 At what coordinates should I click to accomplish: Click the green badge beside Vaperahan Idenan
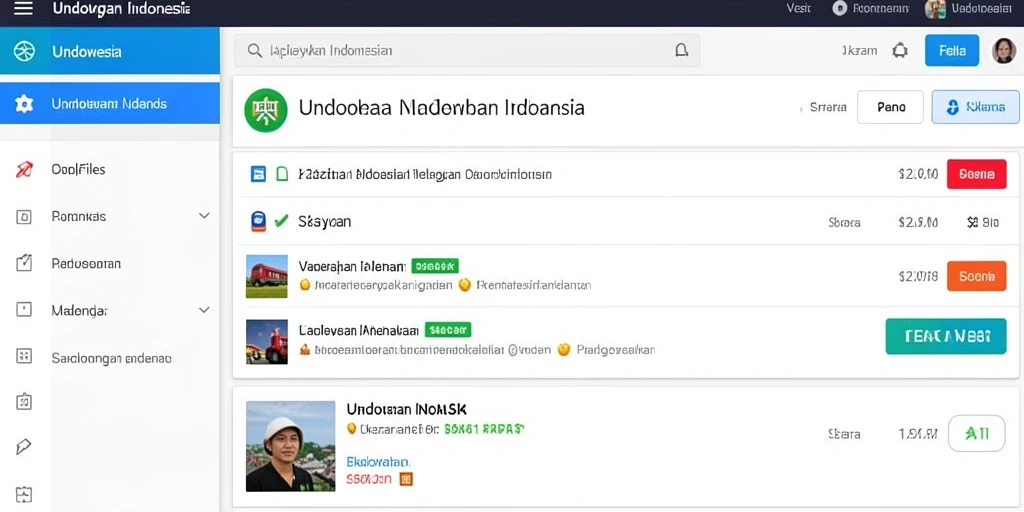[x=435, y=266]
